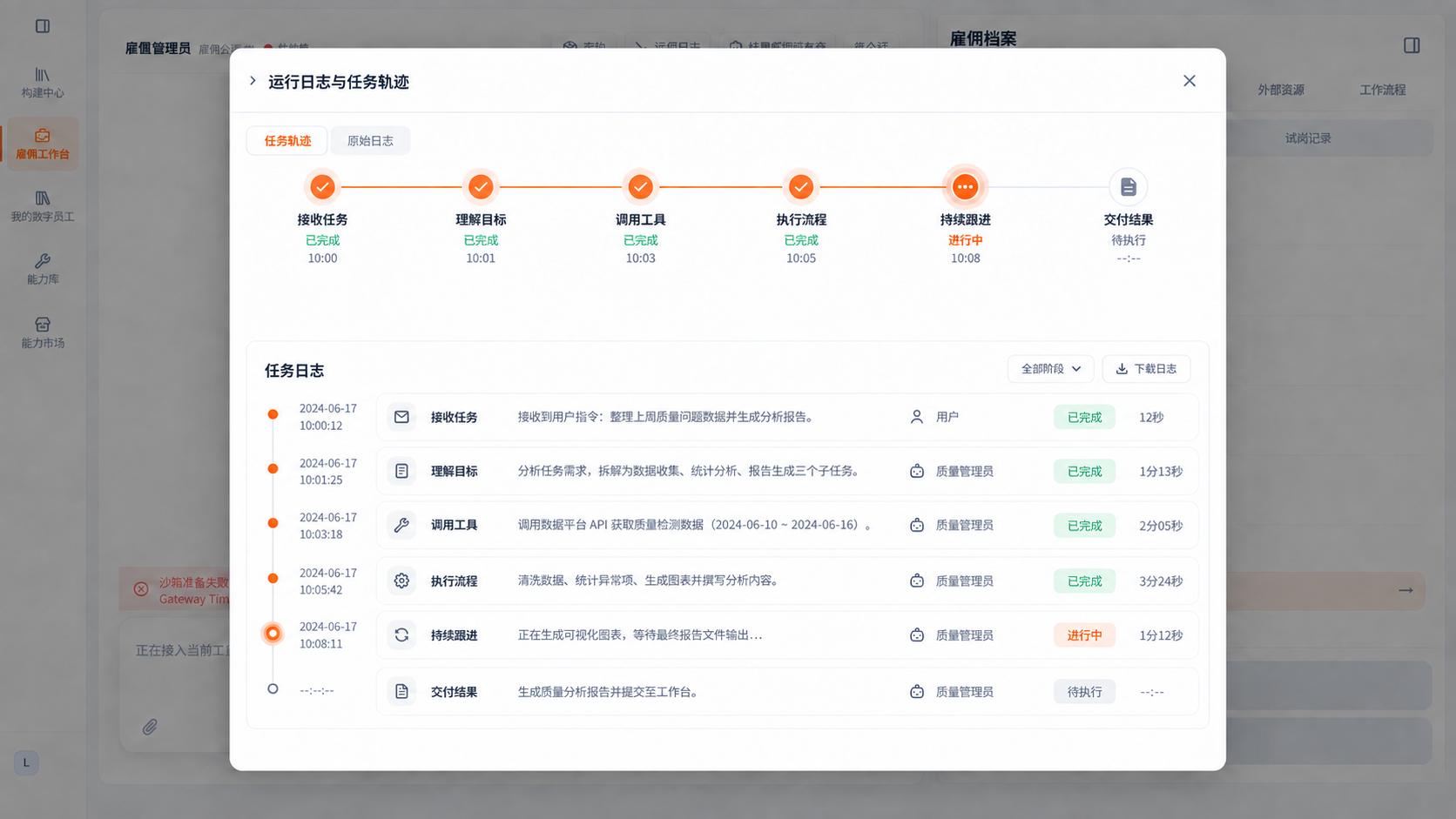
Task: Open the 工作流程 tab behind the dialog
Action: (1383, 90)
